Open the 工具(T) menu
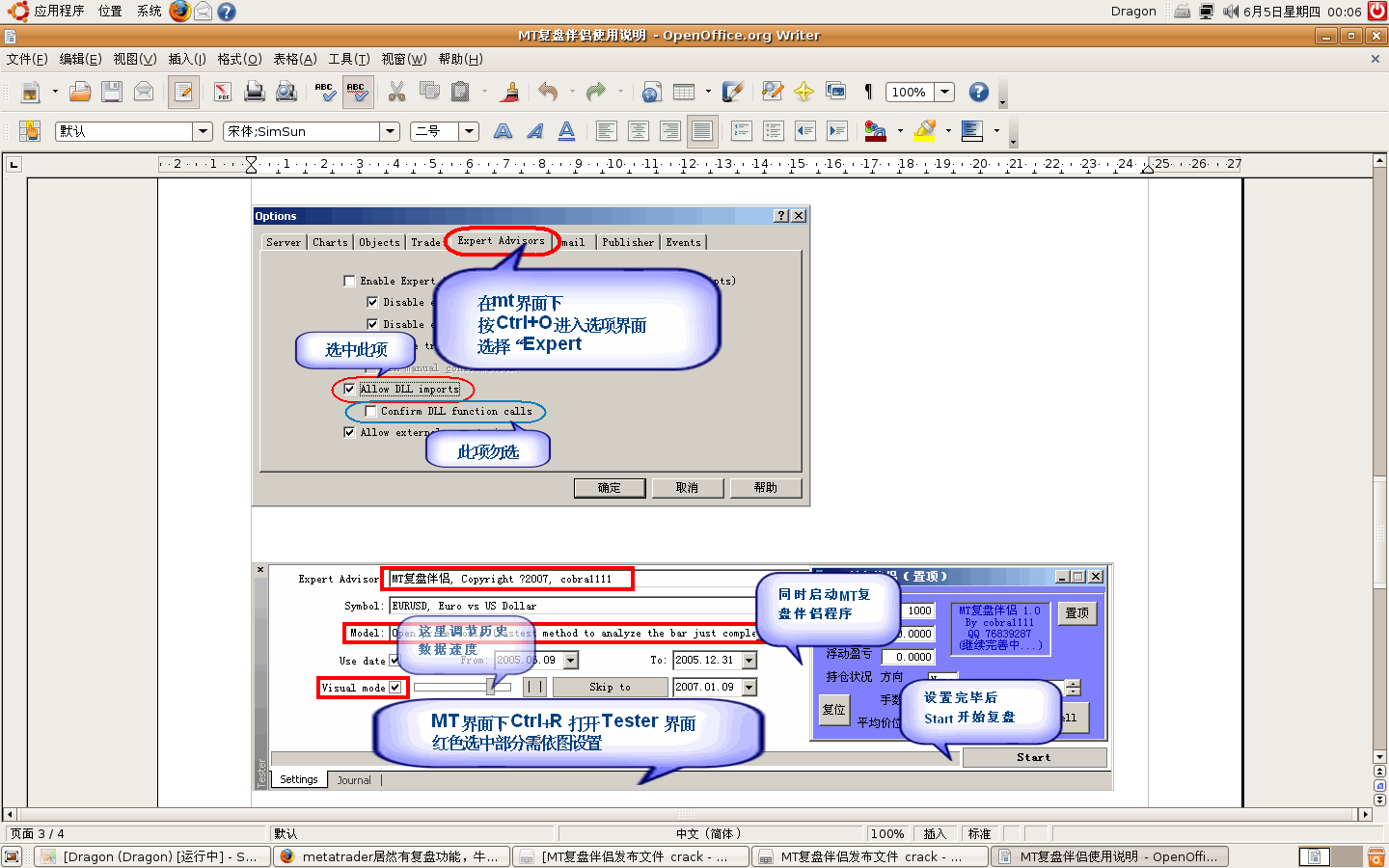Viewport: 1389px width, 868px height. point(348,59)
